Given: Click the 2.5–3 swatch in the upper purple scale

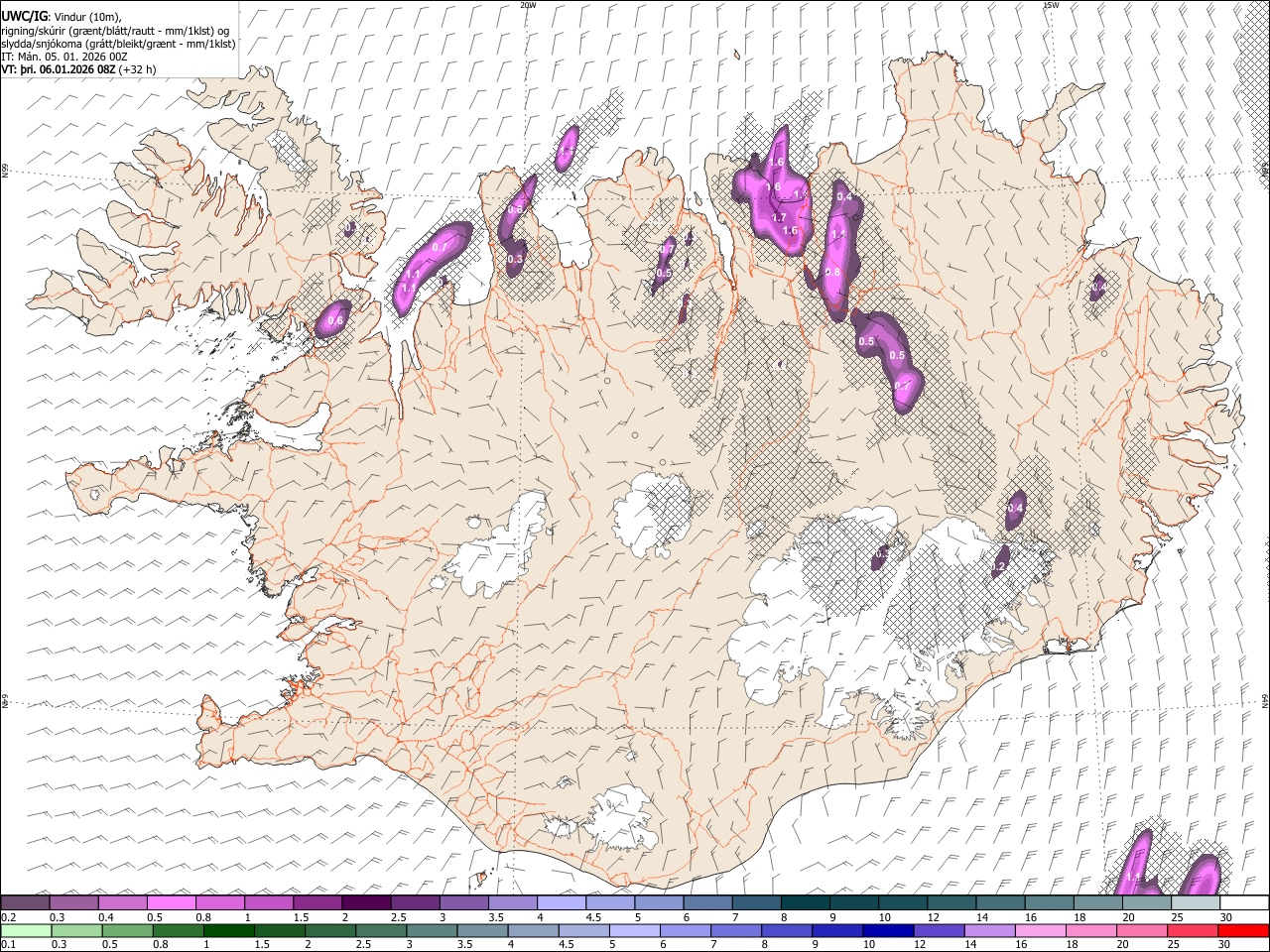Looking at the screenshot, I should (414, 902).
